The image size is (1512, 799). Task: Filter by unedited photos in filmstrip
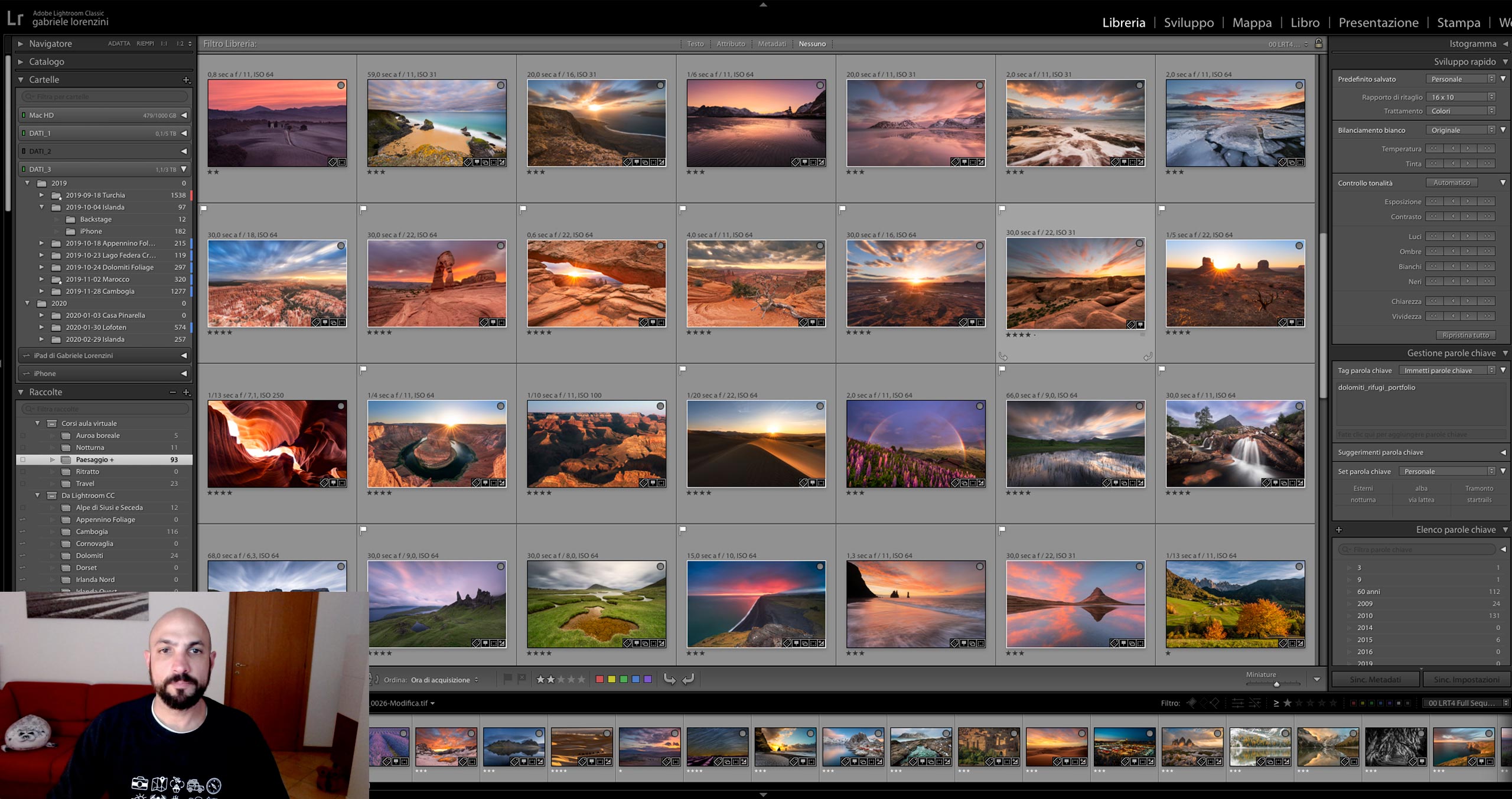tap(1255, 703)
